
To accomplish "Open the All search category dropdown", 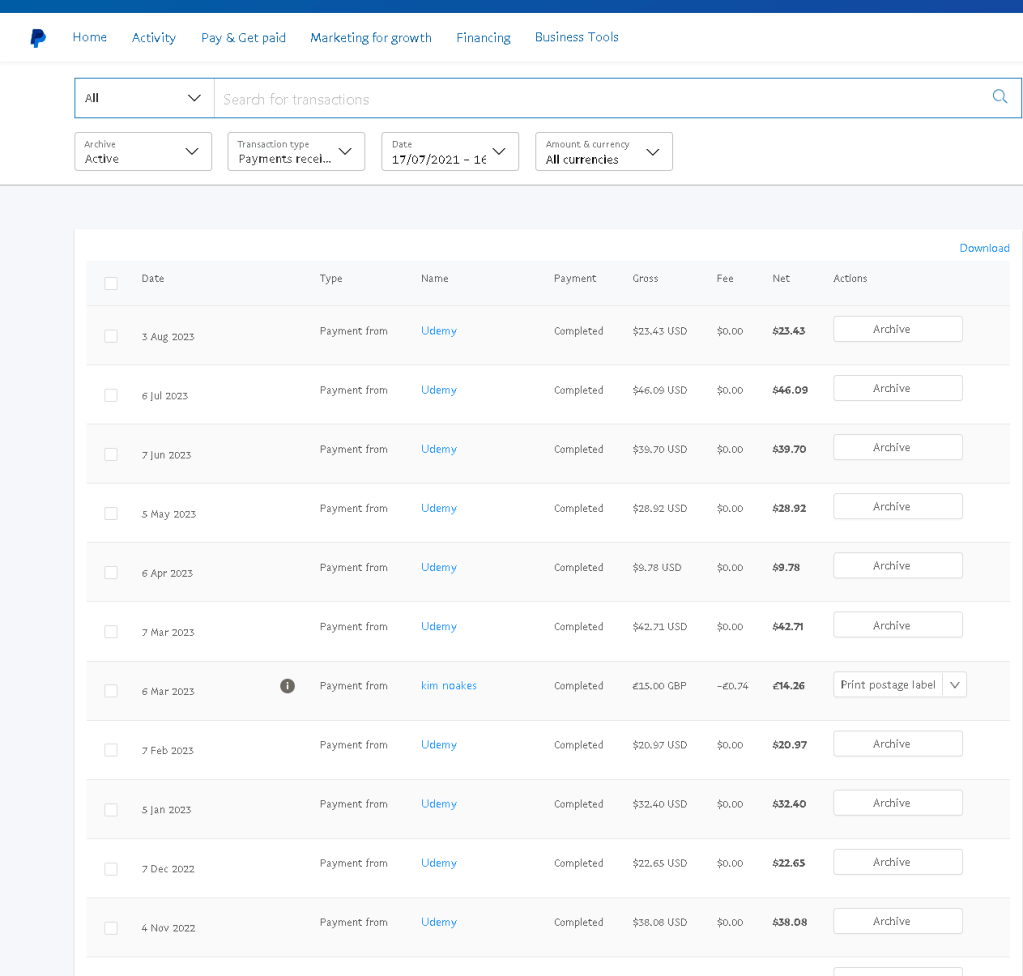I will point(144,98).
